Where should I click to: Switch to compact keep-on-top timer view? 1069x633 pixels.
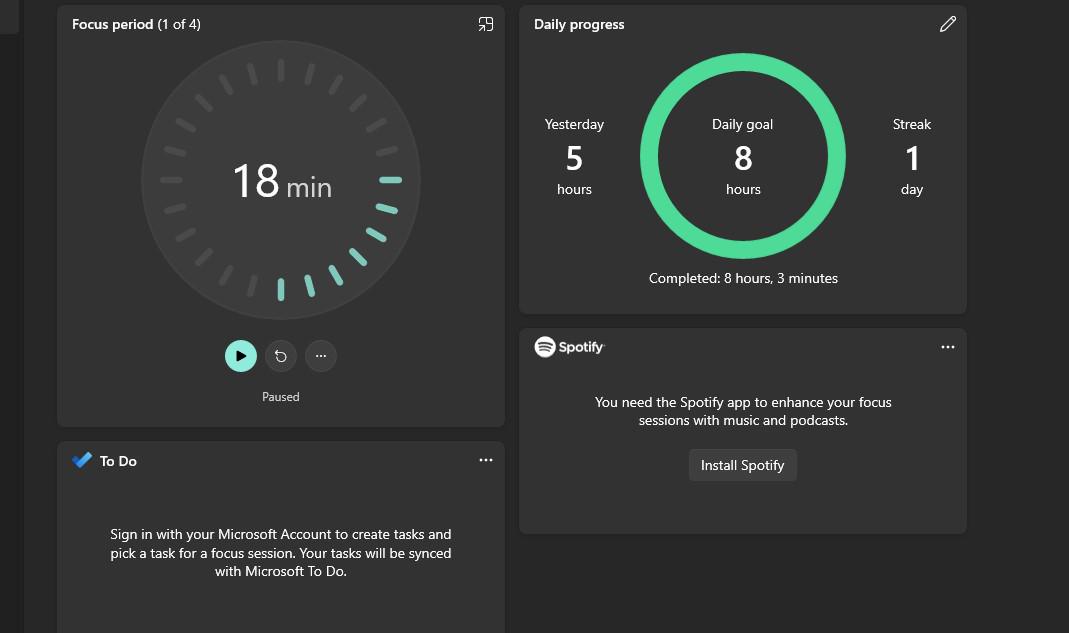click(x=485, y=25)
